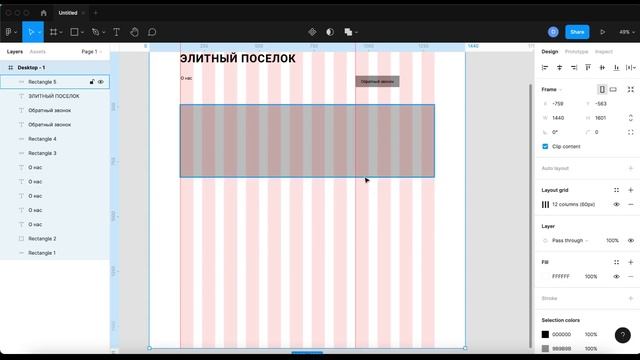Click the Present play icon
The width and height of the screenshot is (640, 360).
click(602, 32)
